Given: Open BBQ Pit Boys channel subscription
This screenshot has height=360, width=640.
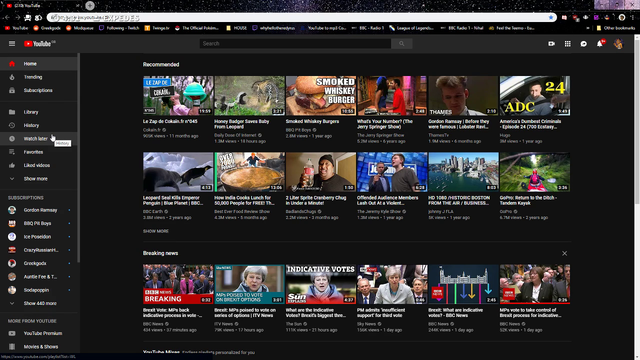Looking at the screenshot, I should point(38,223).
